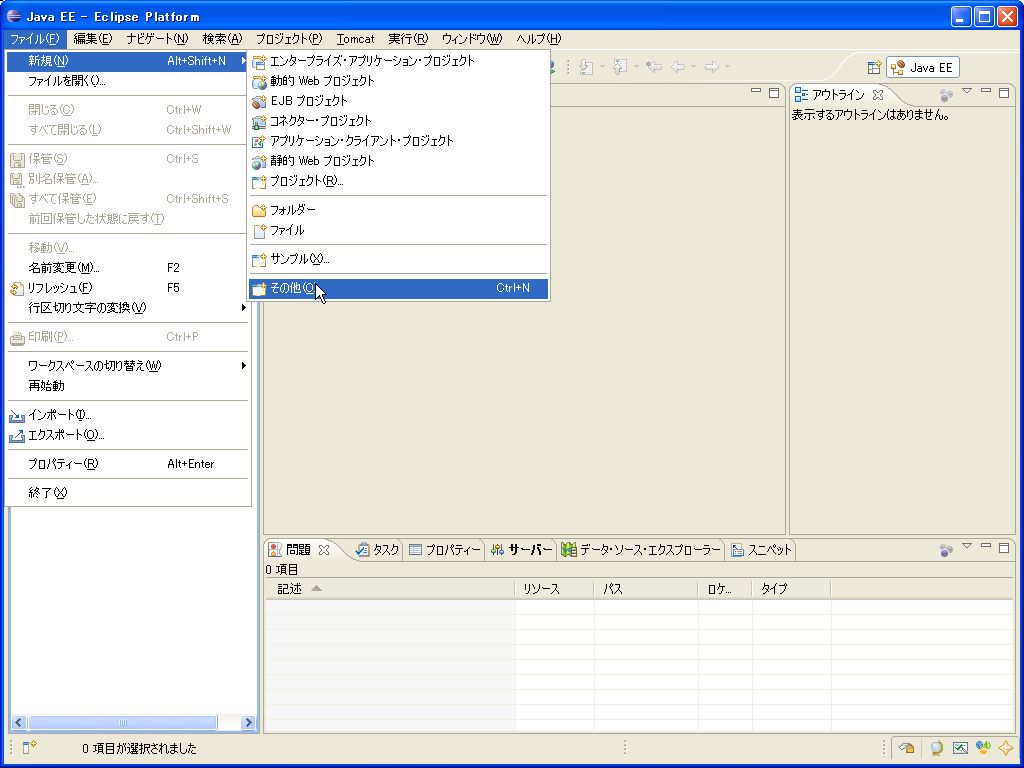The image size is (1024, 768).
Task: Click 名前変更(M)... menu entry
Action: (128, 268)
